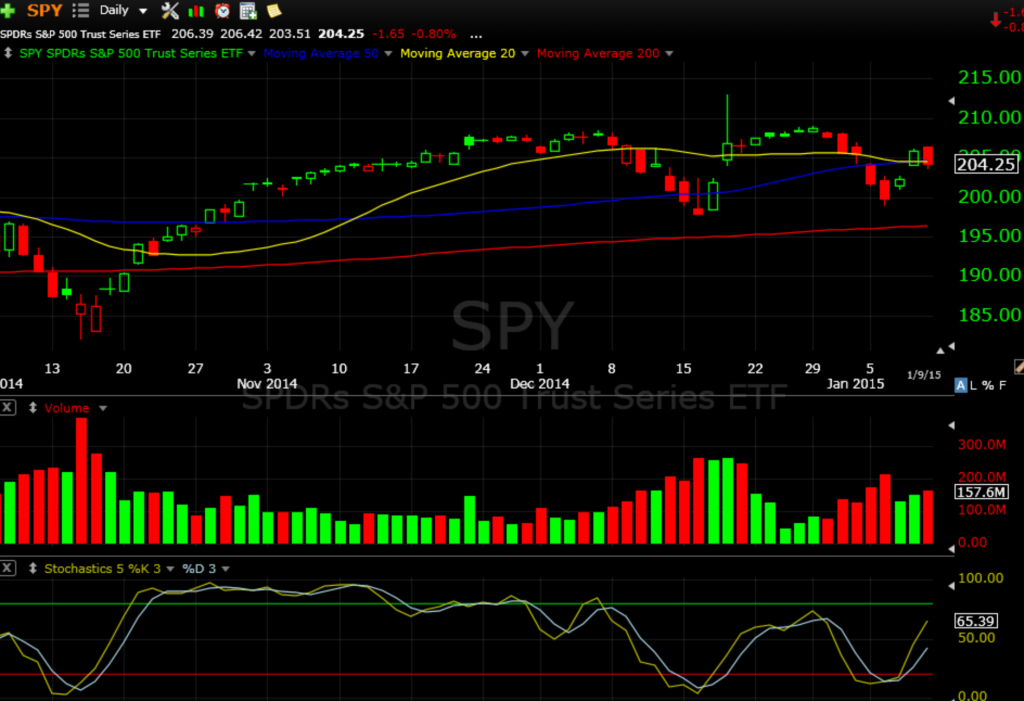Screen dimensions: 1024x701
Task: Click the 185.00 price scale label
Action: (x=989, y=315)
